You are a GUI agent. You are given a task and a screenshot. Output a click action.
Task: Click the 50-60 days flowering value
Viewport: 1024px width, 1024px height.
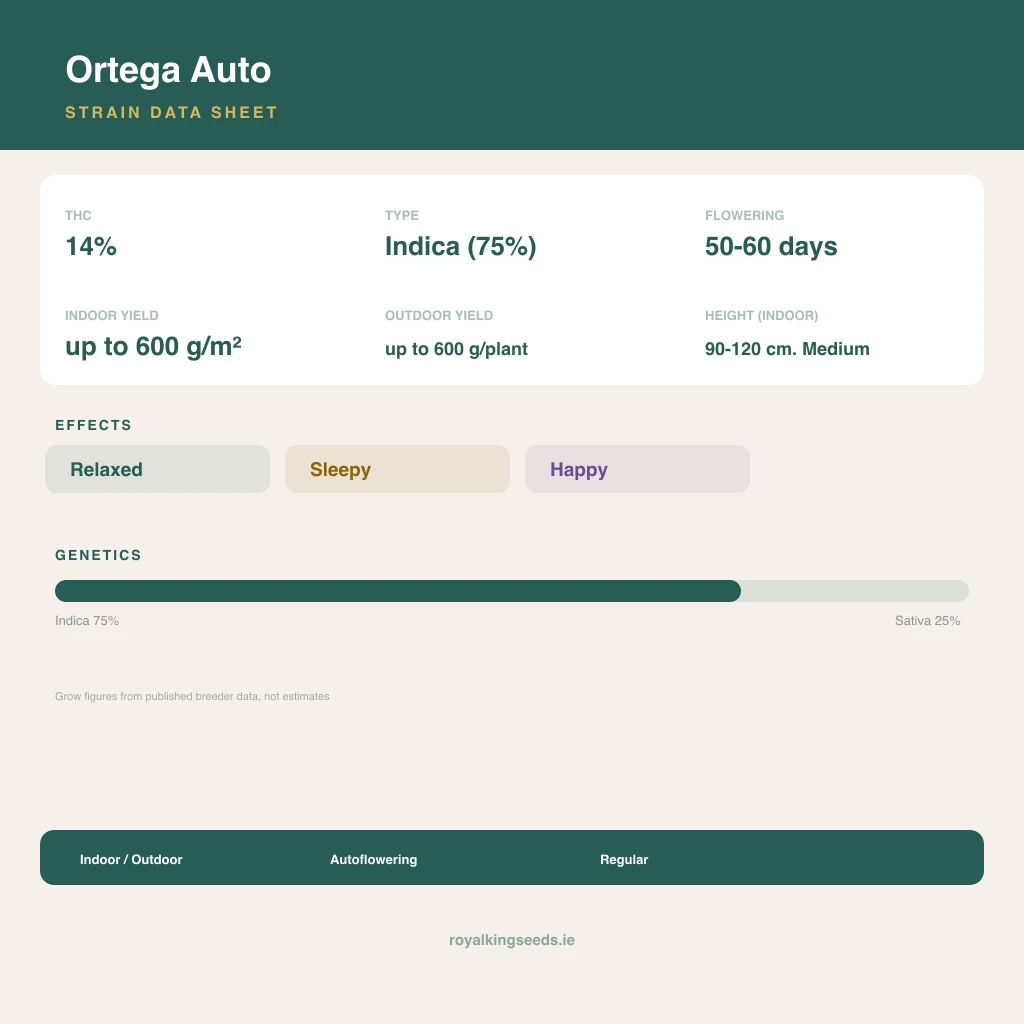coord(771,247)
